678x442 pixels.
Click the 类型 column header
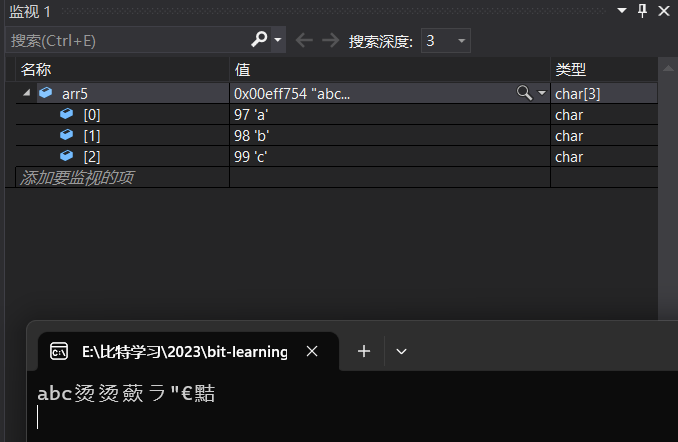coord(604,69)
